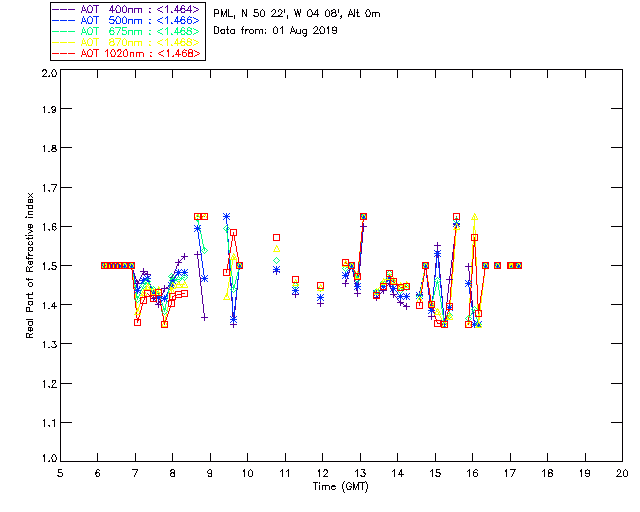Click the blue asterisk peak near 9.4 GMT
640x512 pixels.
[x=227, y=216]
